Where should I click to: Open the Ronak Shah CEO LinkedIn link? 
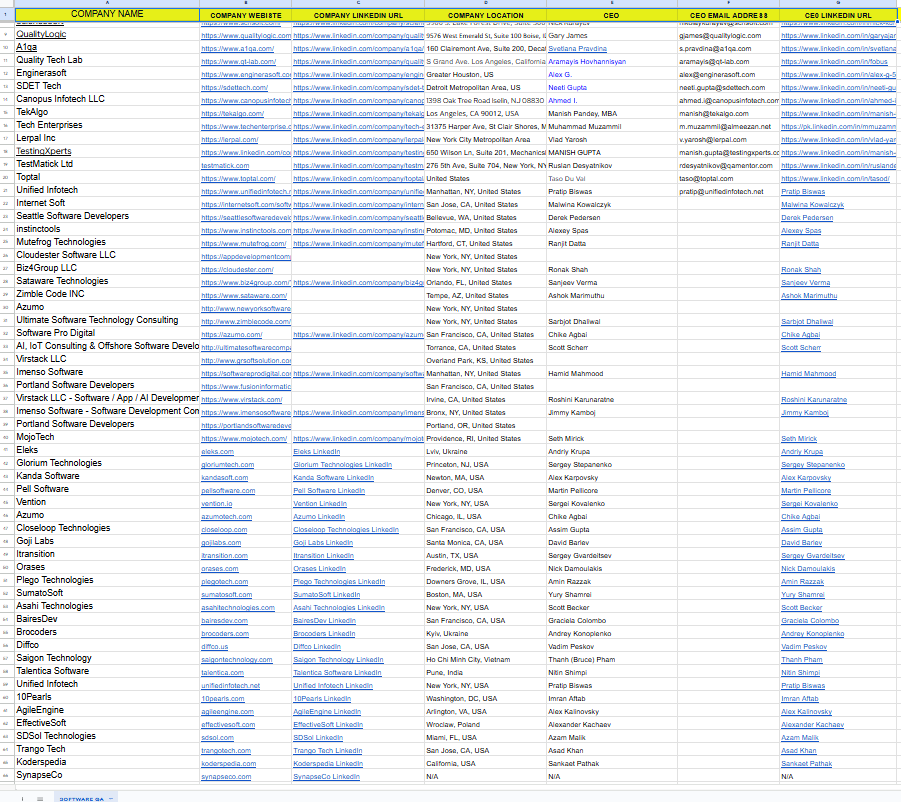tap(801, 269)
